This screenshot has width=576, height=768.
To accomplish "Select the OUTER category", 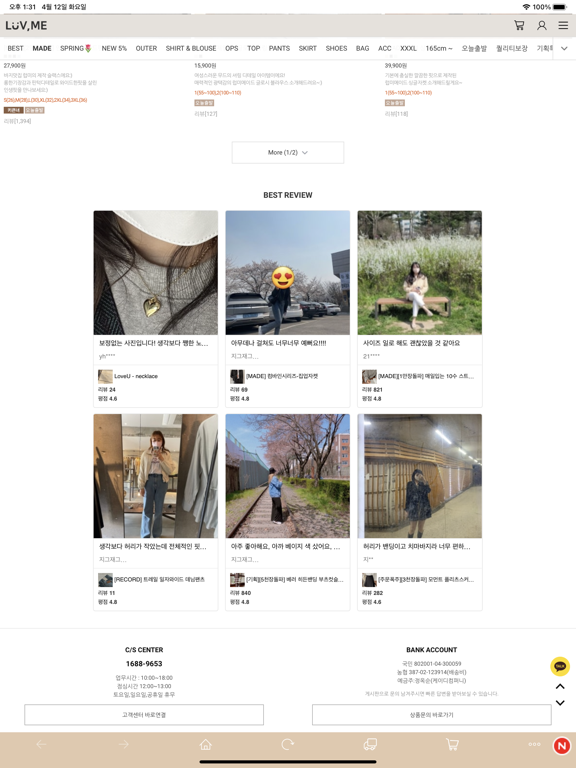I will 146,48.
